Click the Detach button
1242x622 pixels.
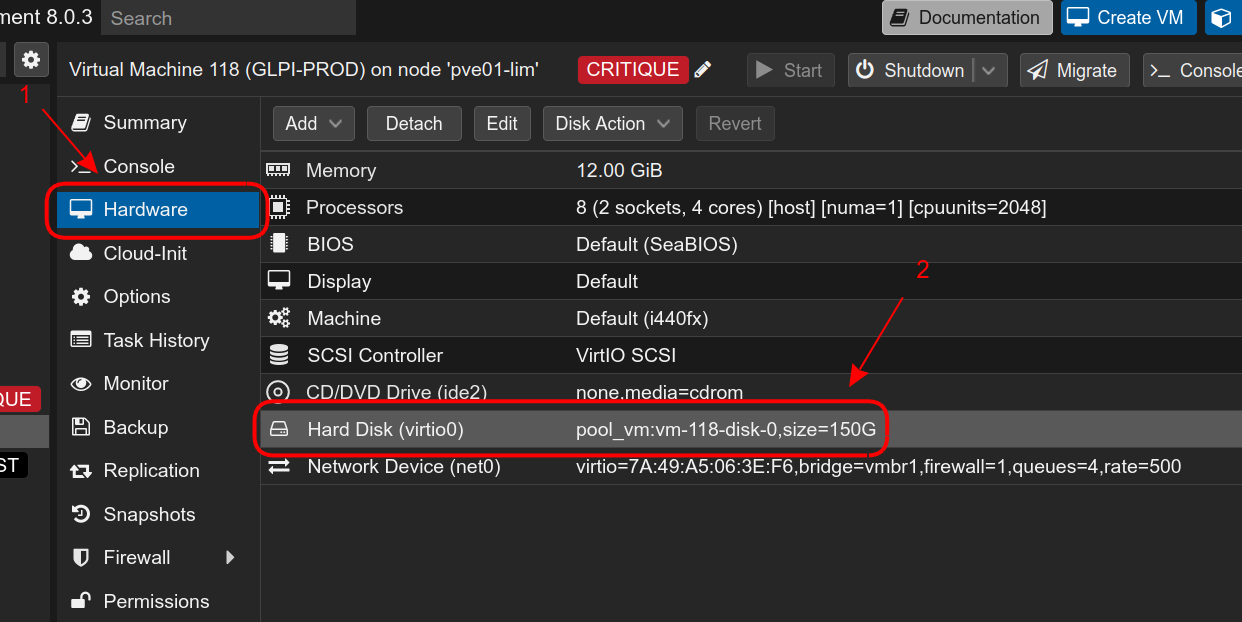(414, 123)
